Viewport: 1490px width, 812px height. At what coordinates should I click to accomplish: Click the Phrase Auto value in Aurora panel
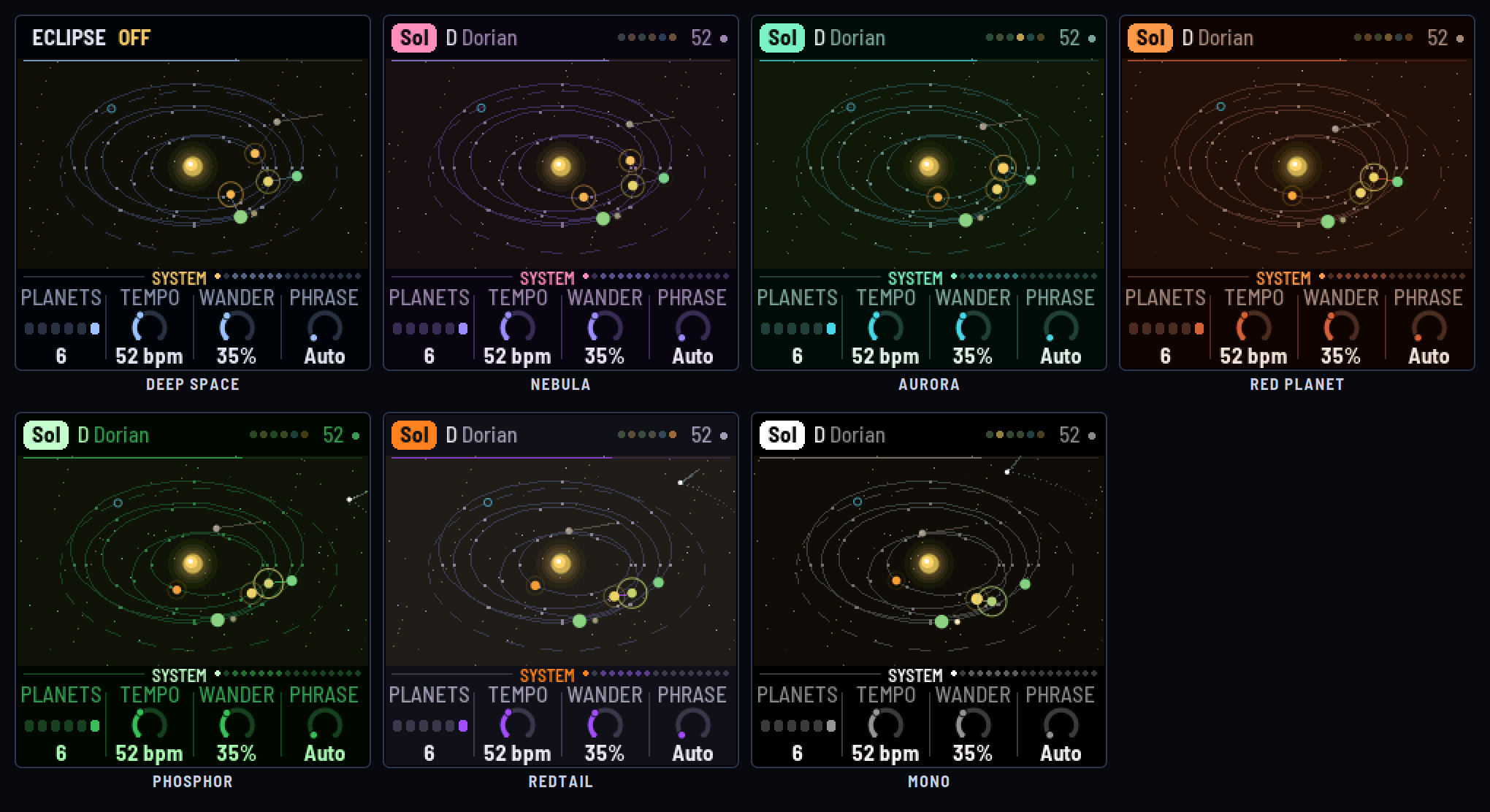coord(1061,356)
